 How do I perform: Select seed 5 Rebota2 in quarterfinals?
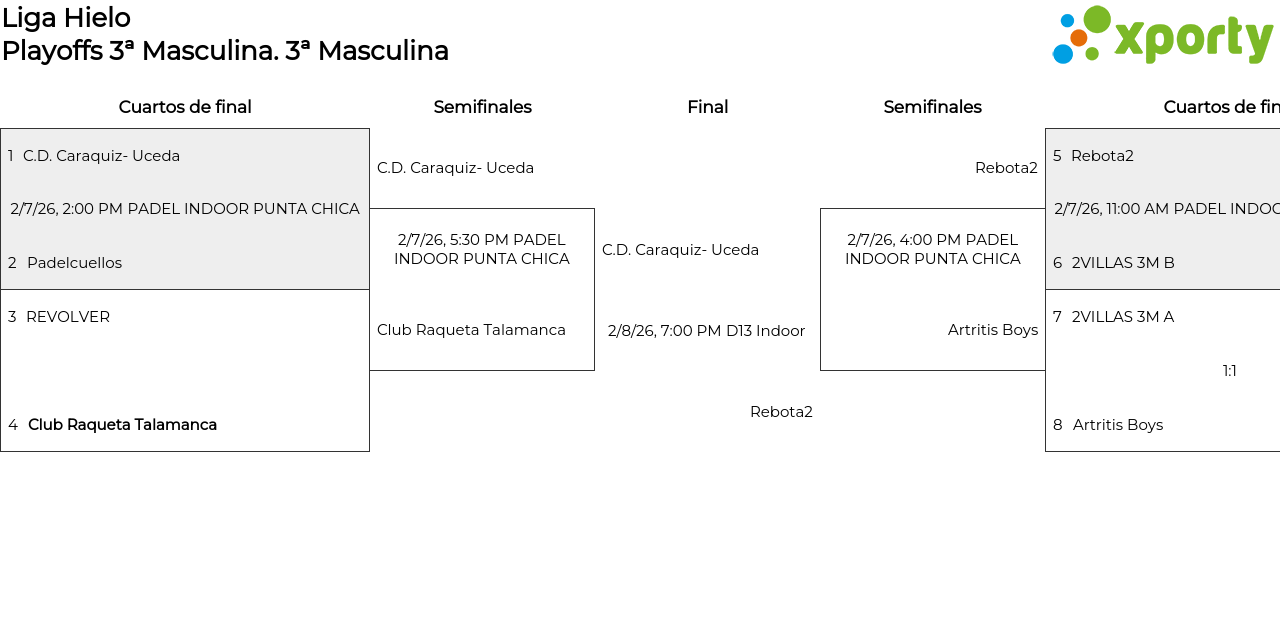click(x=1102, y=156)
